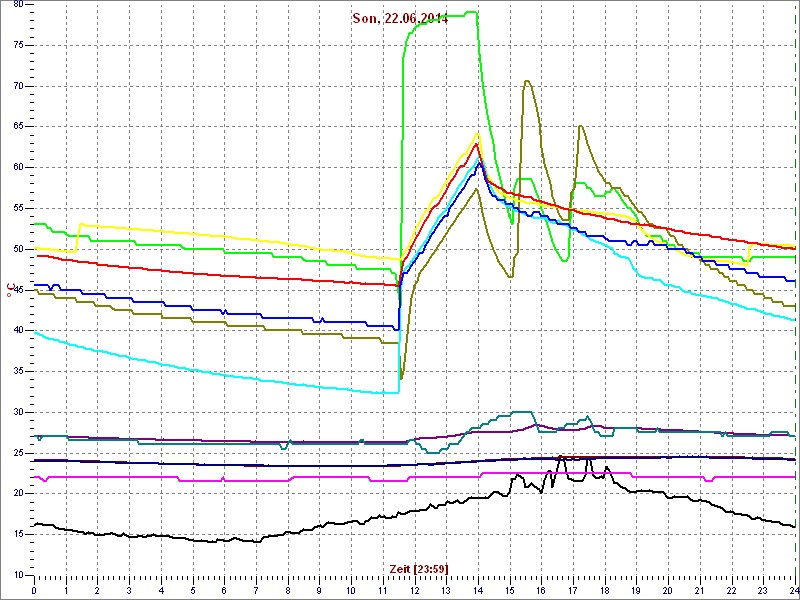
Task: Click hour 2 on the time axis
Action: point(97,591)
